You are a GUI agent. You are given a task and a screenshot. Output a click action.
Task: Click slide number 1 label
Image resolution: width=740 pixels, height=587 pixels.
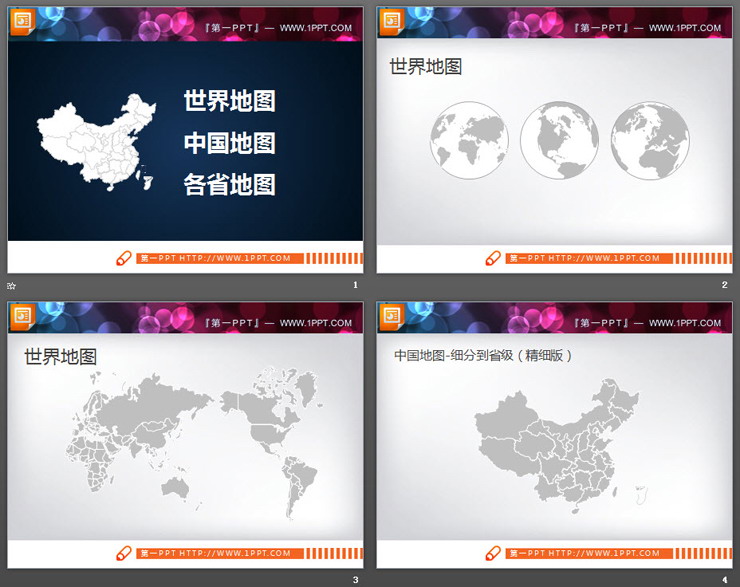point(355,285)
